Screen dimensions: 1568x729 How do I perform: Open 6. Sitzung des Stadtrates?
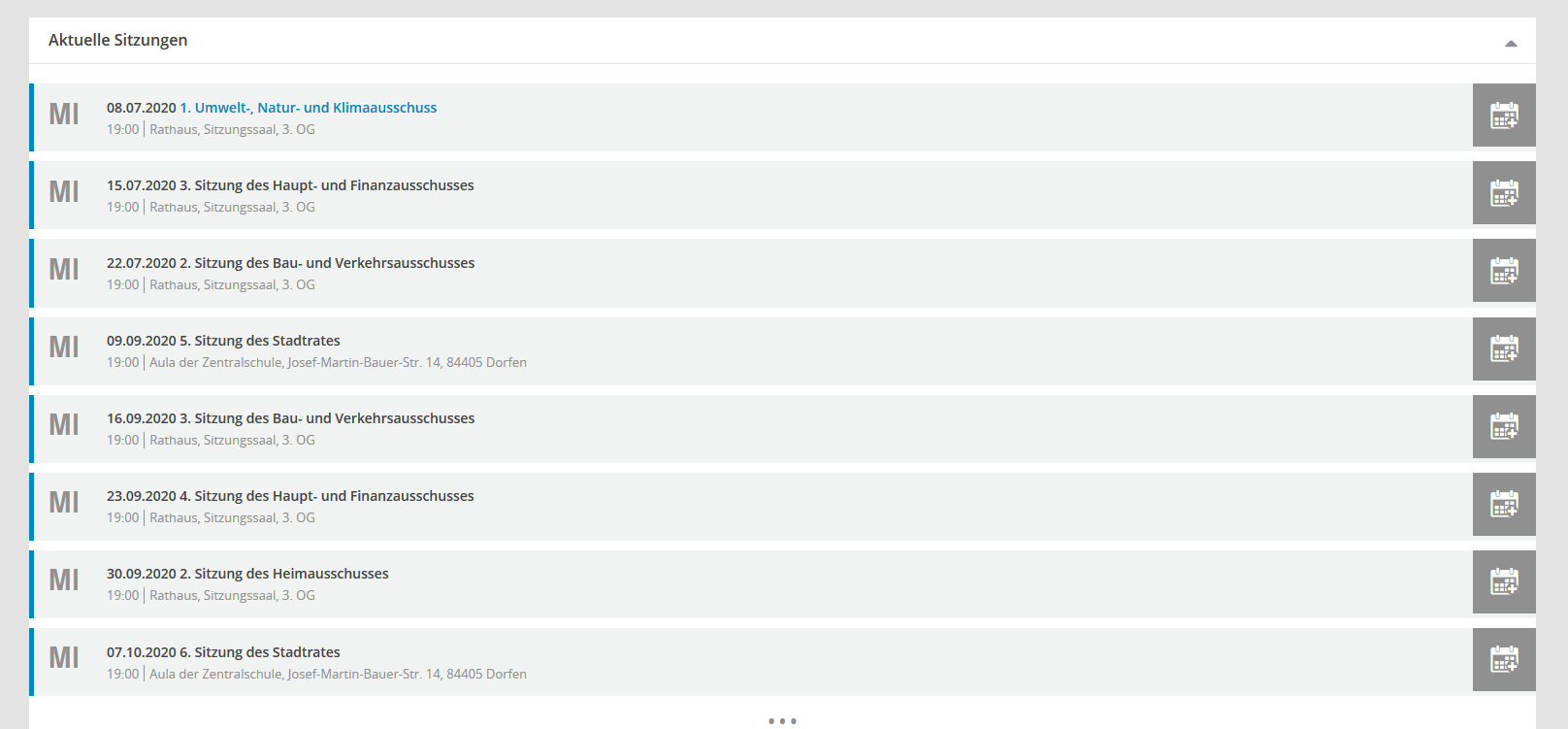260,652
